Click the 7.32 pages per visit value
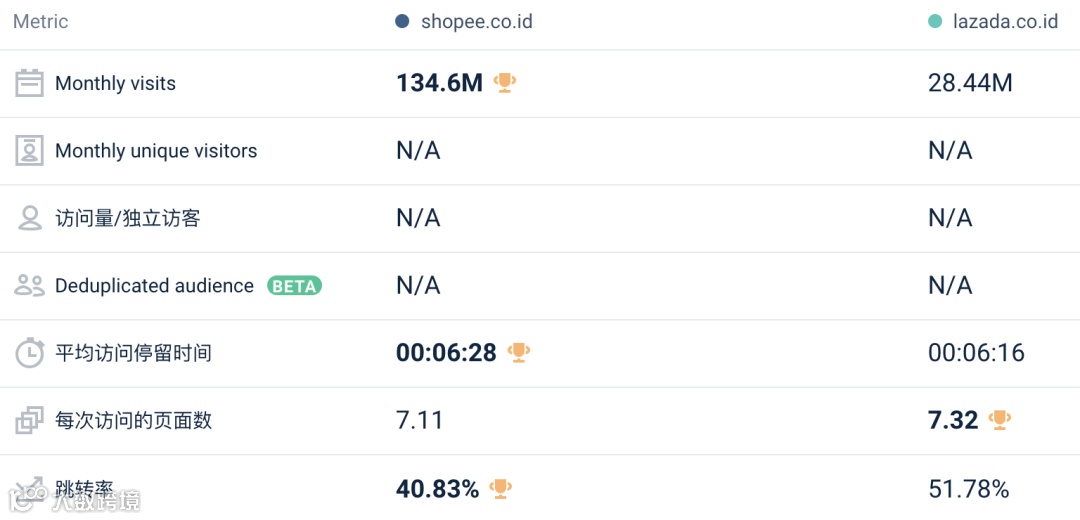The height and width of the screenshot is (520, 1080). click(953, 420)
